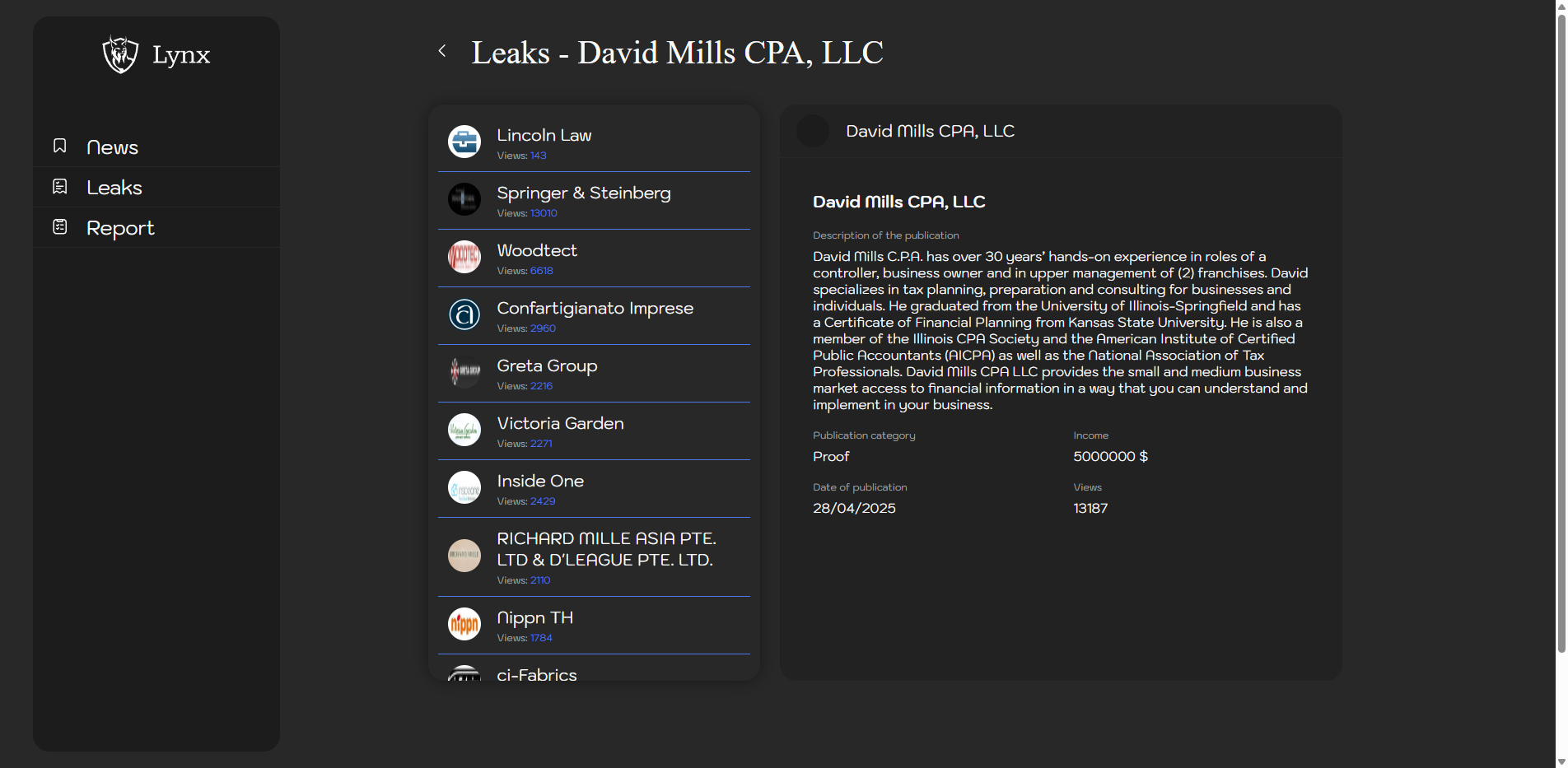Click the Confartigianato Imprese logo avatar
1568x768 pixels.
point(464,314)
